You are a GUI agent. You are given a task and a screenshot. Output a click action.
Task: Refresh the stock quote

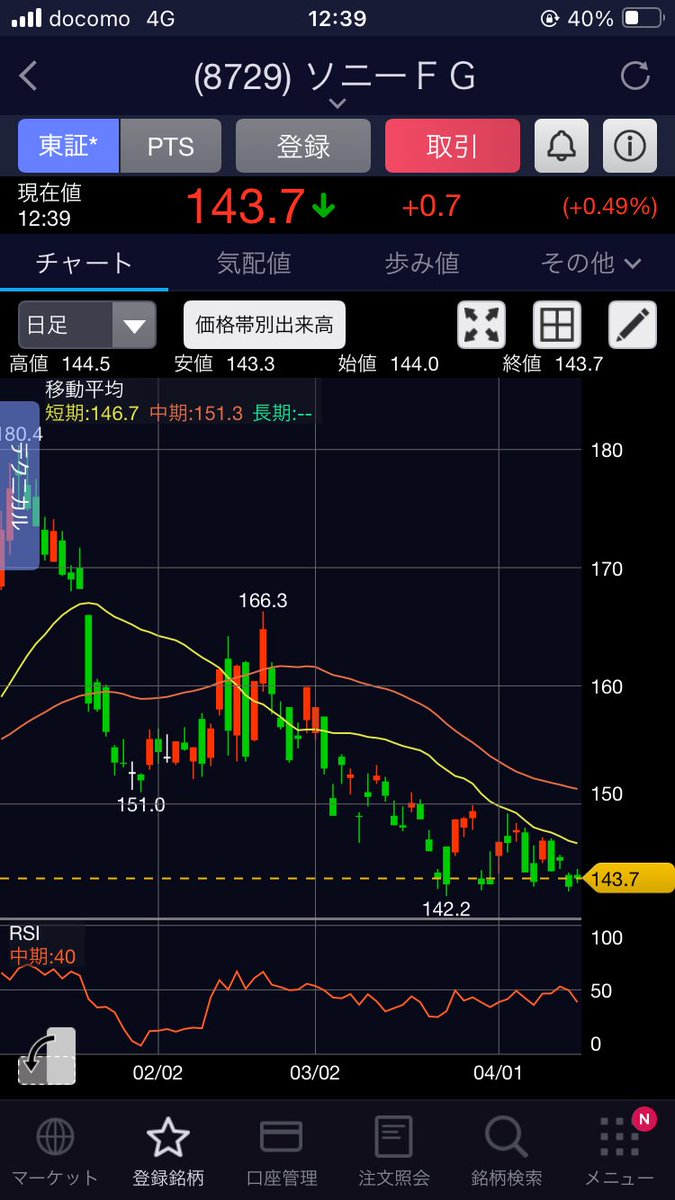coord(635,76)
